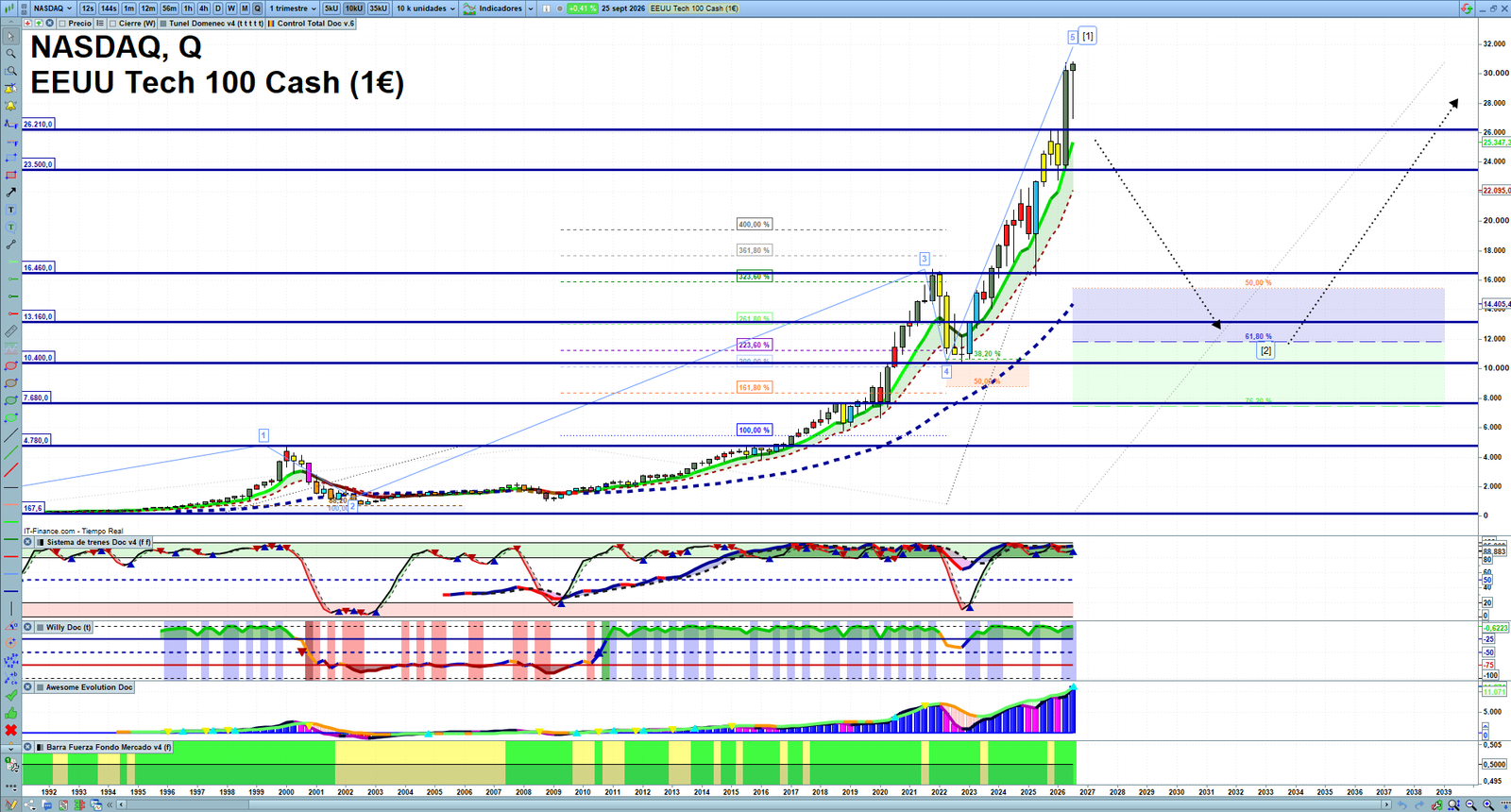1511x812 pixels.
Task: Click the +0,41 % change badge
Action: (x=582, y=8)
